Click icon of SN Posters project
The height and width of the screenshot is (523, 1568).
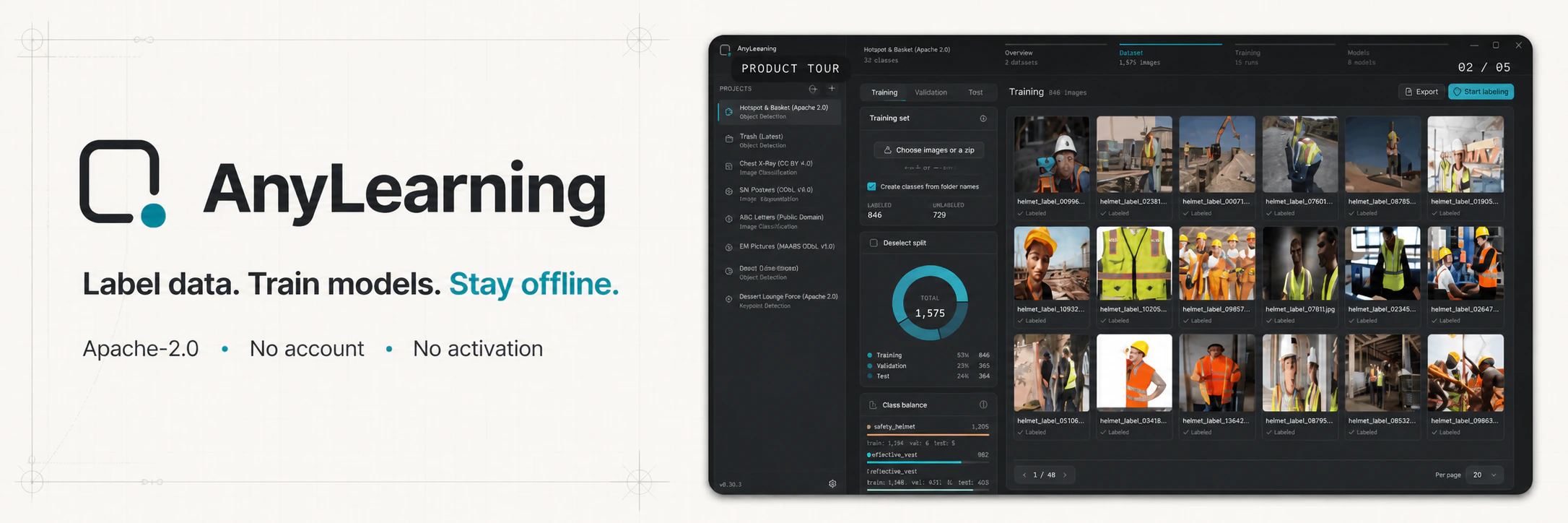[728, 192]
